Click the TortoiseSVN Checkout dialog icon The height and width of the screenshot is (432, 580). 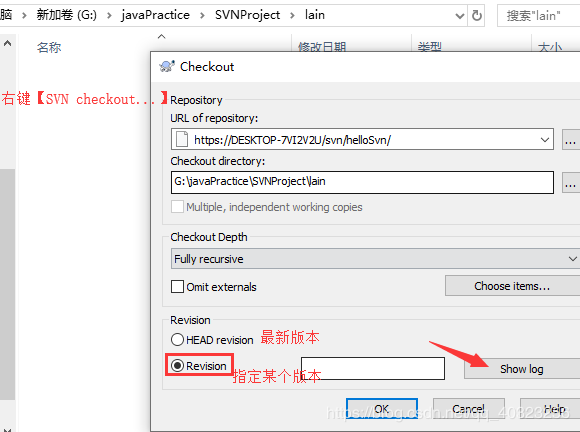click(167, 67)
